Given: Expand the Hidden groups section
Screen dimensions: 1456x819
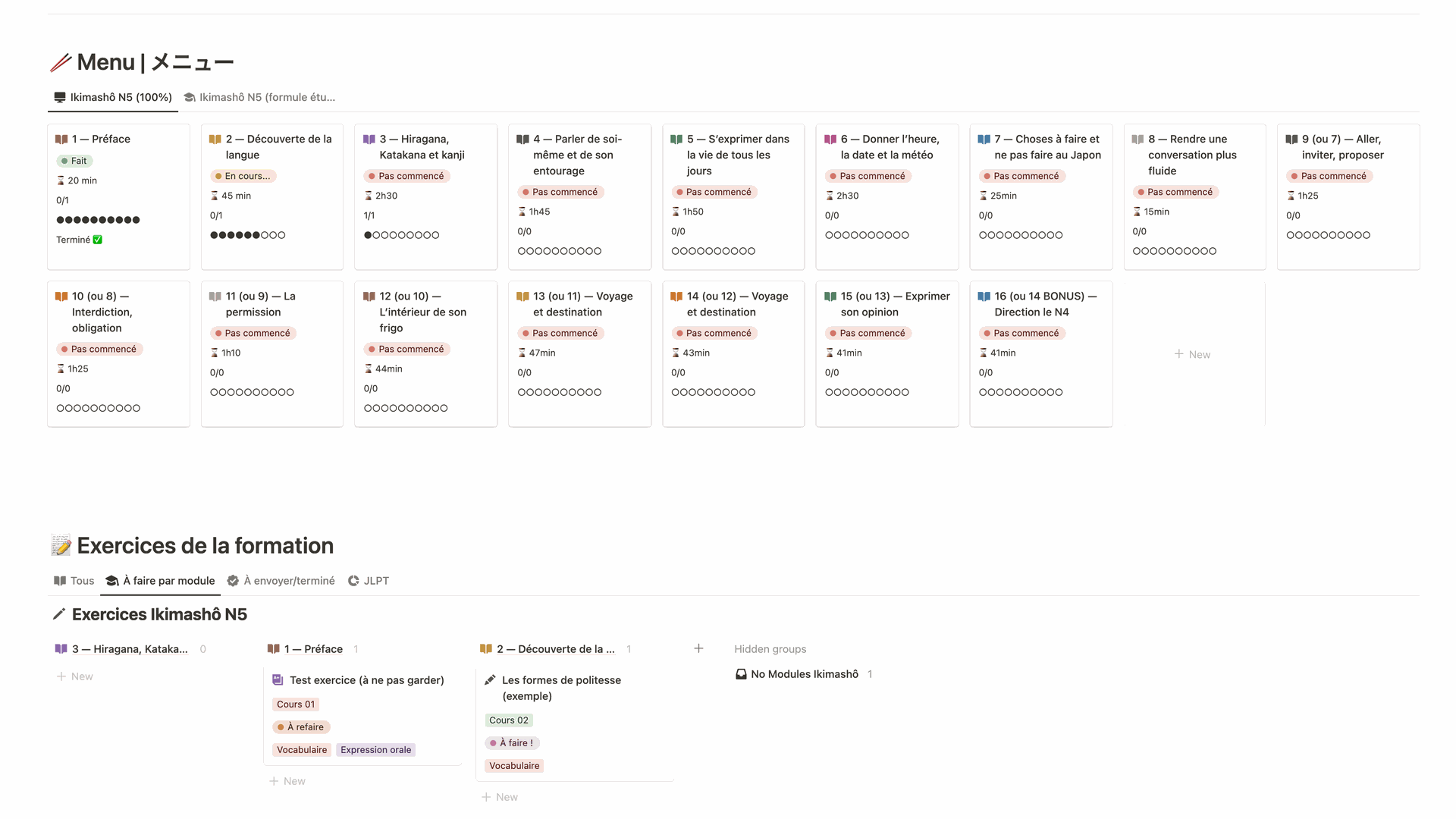Looking at the screenshot, I should (x=770, y=649).
